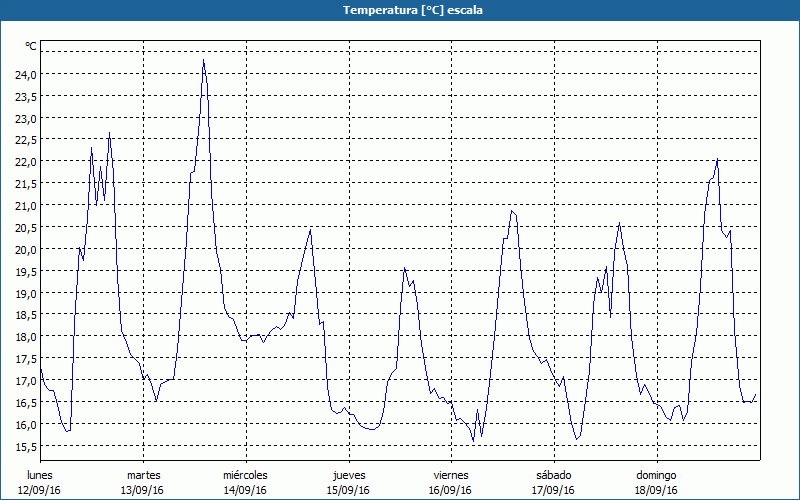This screenshot has width=800, height=500.
Task: Click the 14/09/16 date label
Action: tap(245, 490)
